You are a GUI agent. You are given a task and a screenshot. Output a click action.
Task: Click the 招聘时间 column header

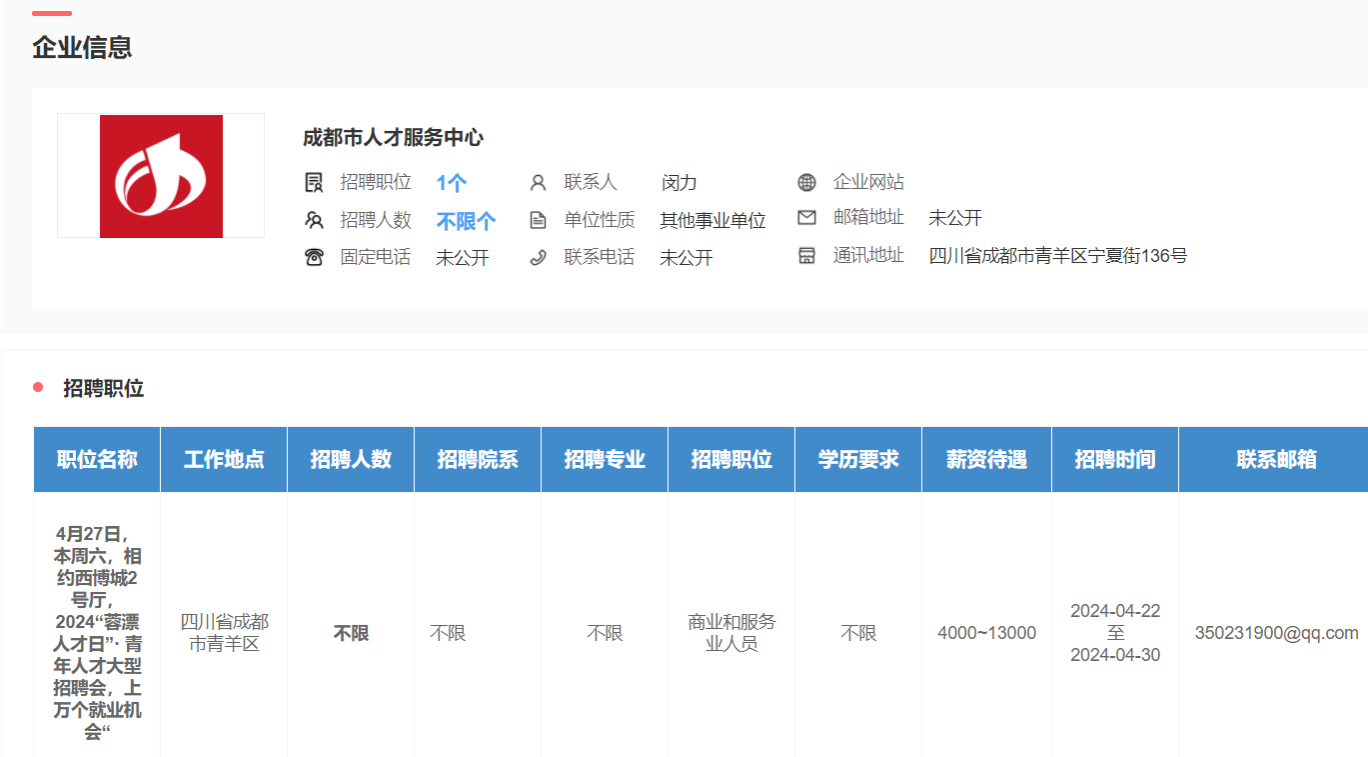click(x=1114, y=460)
